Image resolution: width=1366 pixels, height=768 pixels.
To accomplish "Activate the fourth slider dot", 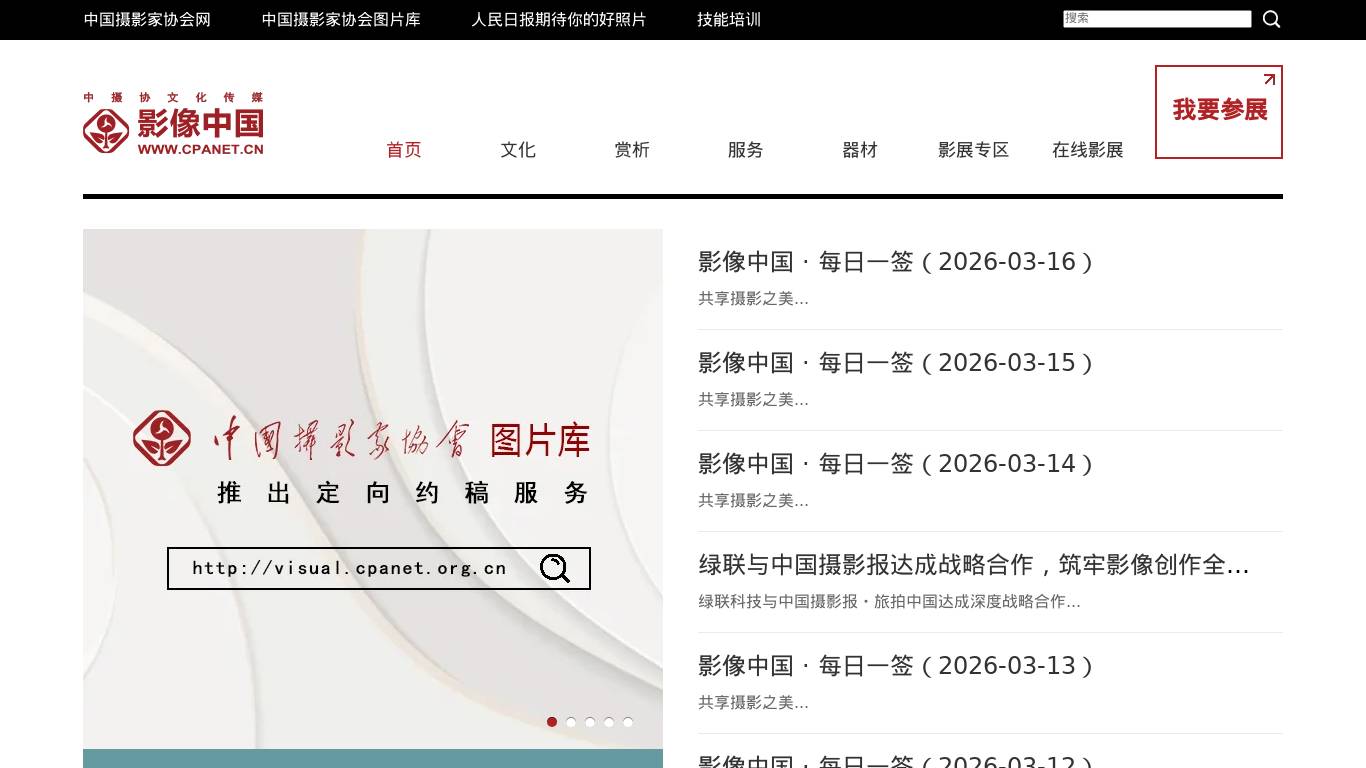I will [x=609, y=721].
